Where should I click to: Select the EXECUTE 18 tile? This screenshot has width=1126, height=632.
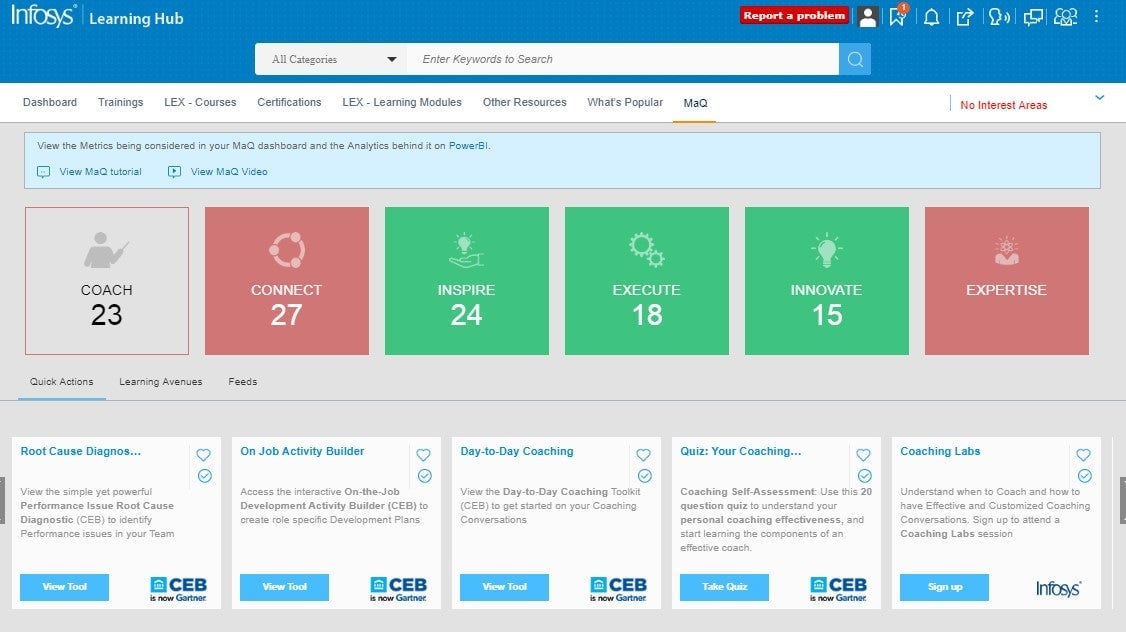(x=647, y=281)
